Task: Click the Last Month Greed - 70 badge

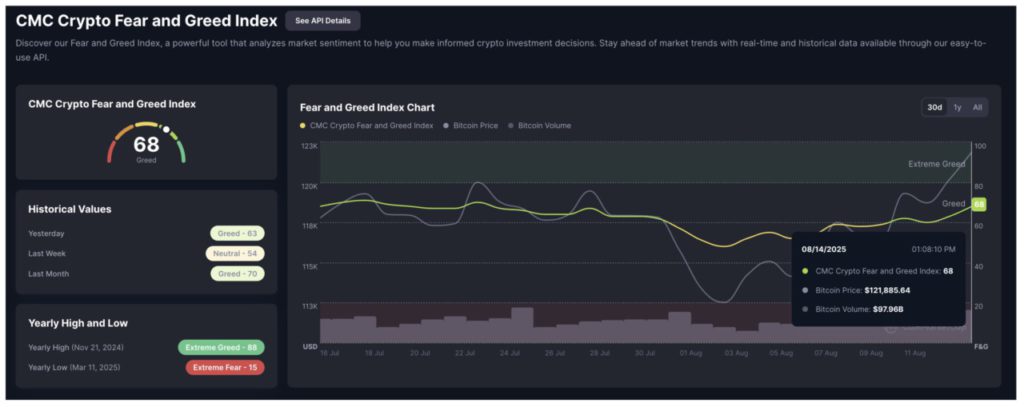Action: (238, 273)
